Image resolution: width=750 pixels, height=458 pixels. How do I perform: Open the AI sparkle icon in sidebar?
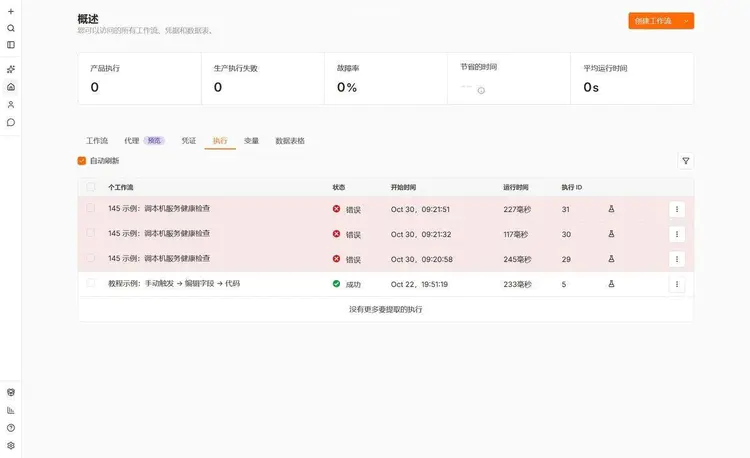coord(11,69)
